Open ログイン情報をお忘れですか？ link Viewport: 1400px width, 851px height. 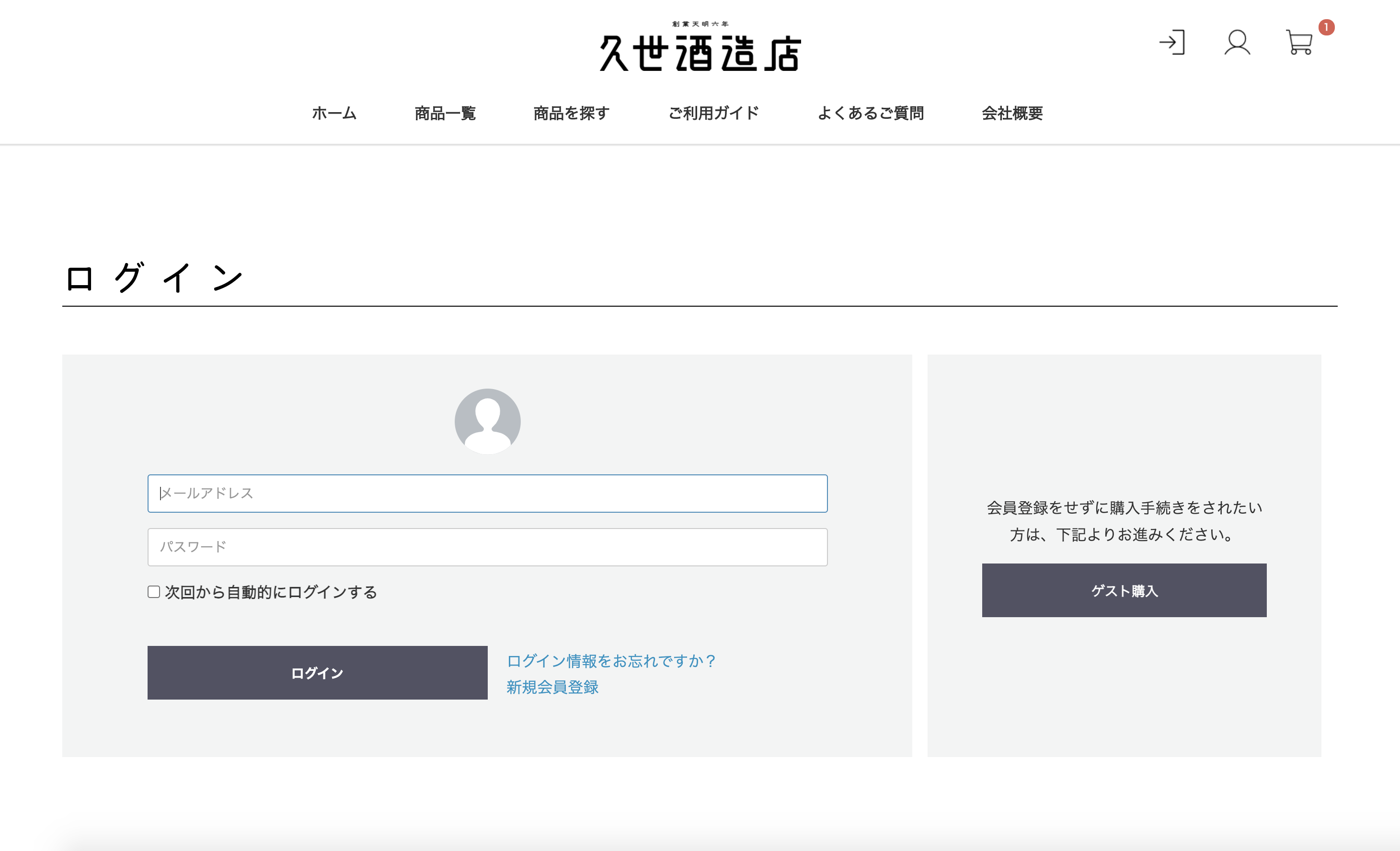tap(611, 661)
